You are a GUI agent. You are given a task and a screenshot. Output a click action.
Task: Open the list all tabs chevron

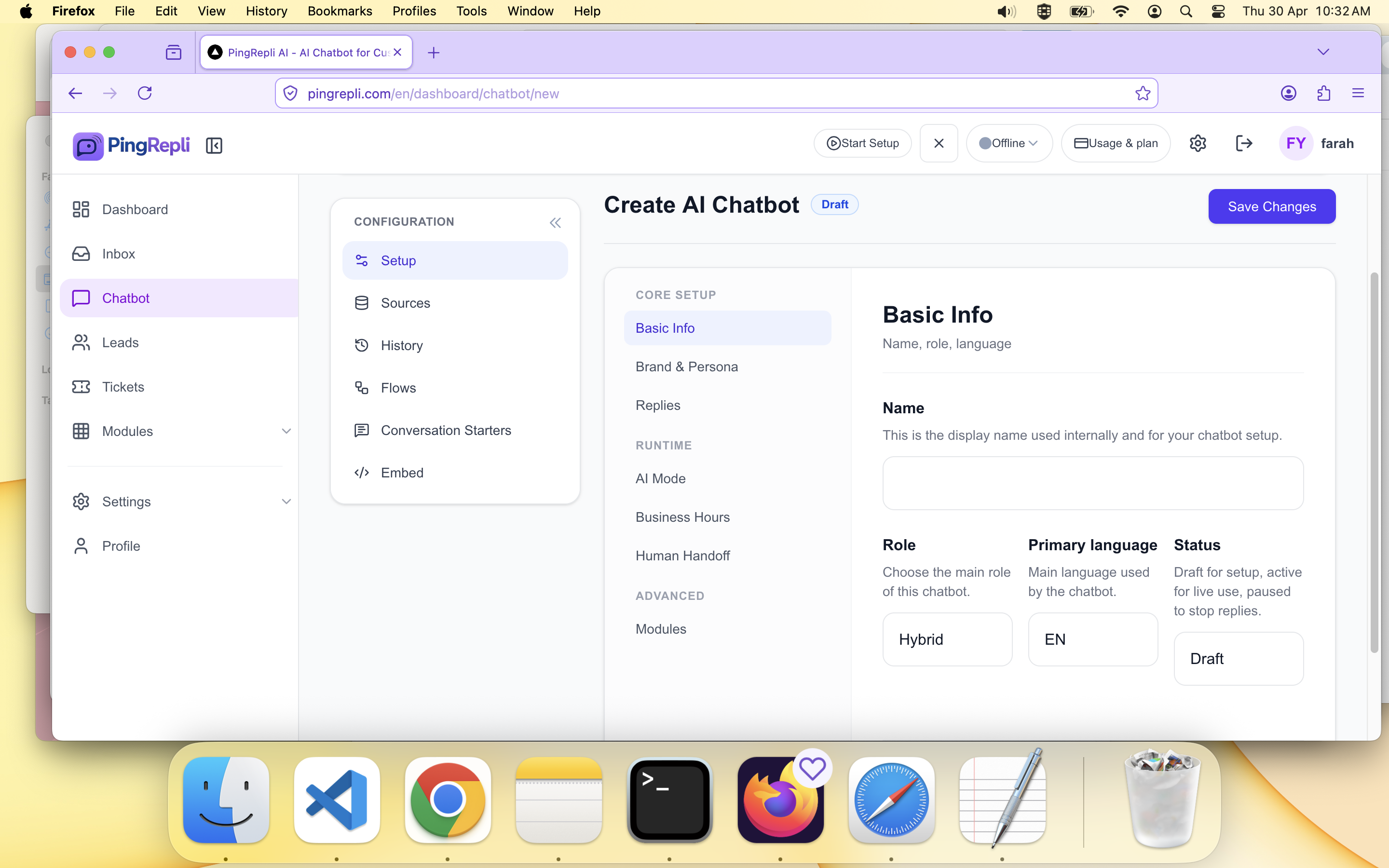coord(1323,52)
